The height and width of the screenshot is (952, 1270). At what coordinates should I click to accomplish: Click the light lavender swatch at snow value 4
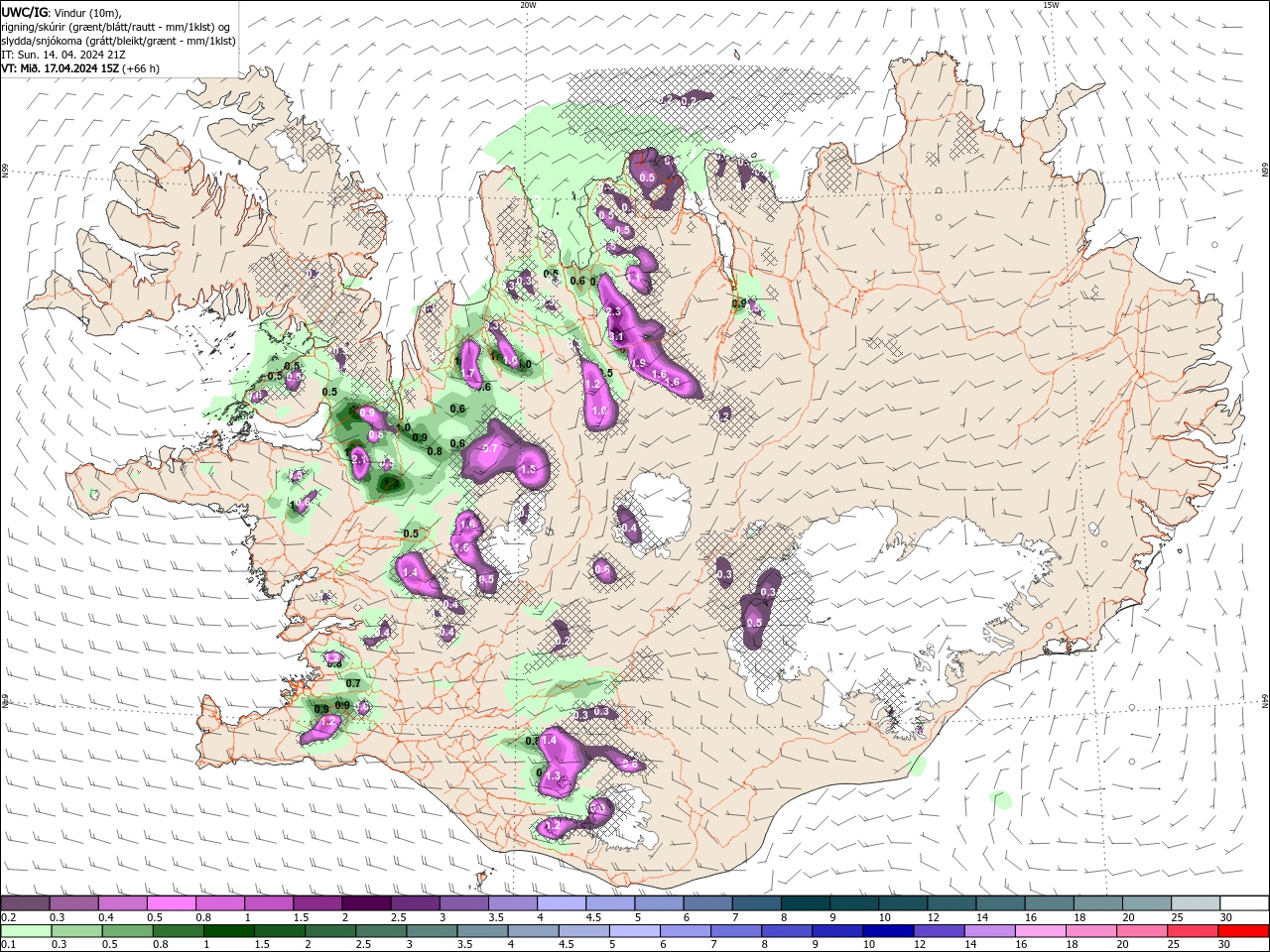(x=562, y=903)
